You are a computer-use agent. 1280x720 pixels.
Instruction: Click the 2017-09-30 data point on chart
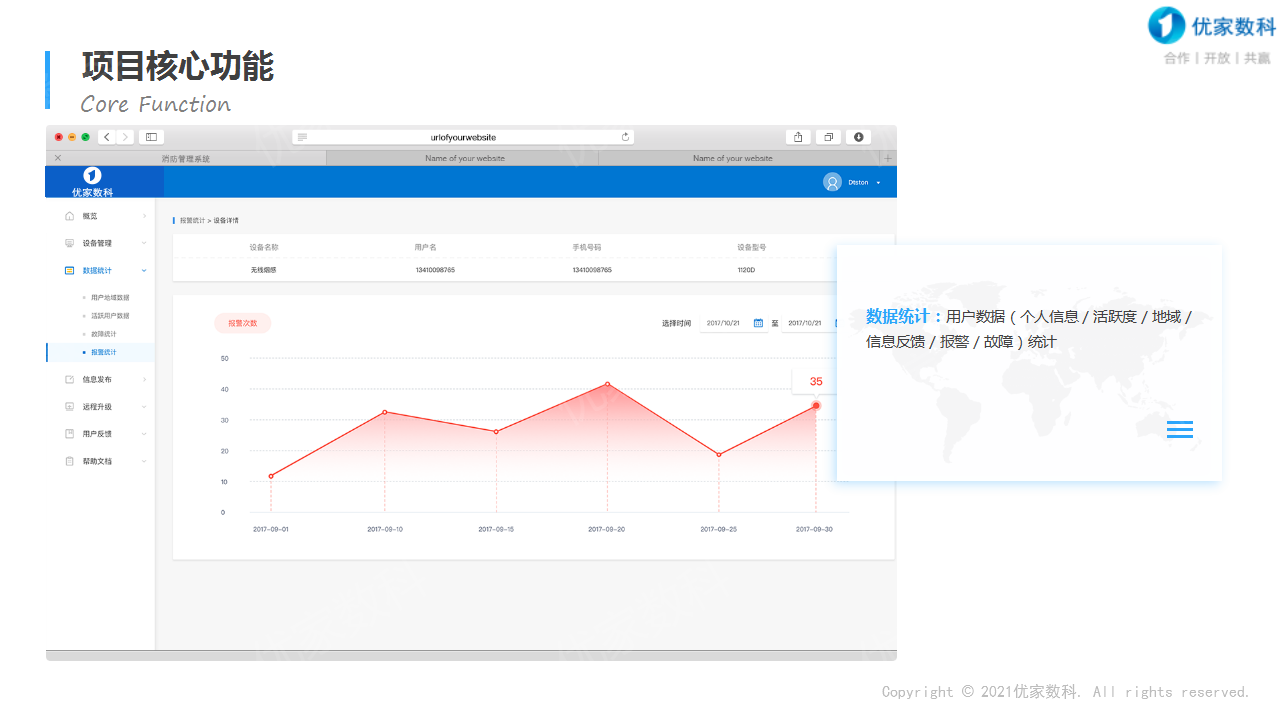816,406
